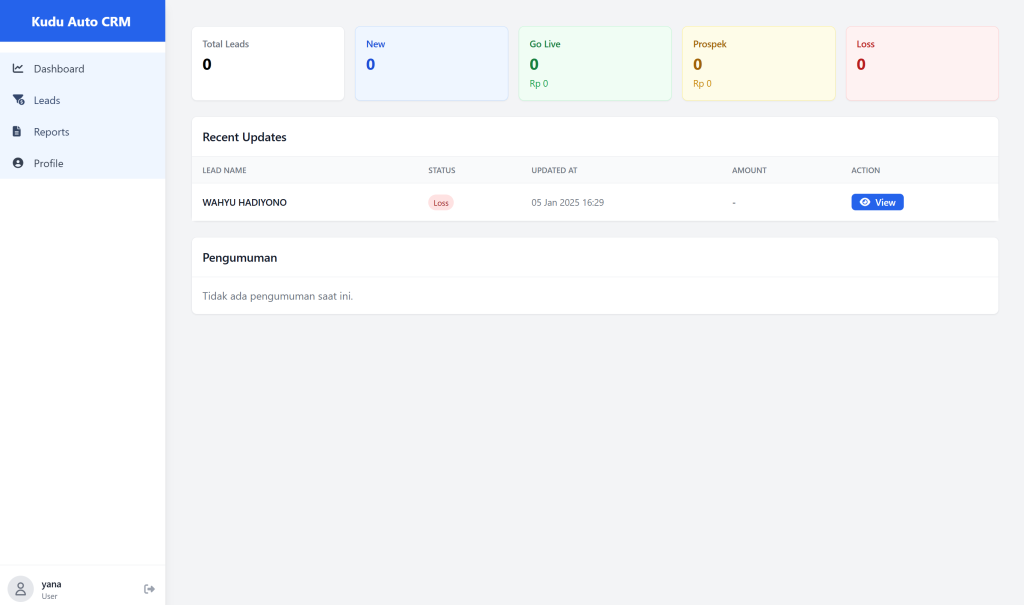Click the Dashboard chart icon in sidebar
1024x605 pixels.
pyautogui.click(x=18, y=69)
